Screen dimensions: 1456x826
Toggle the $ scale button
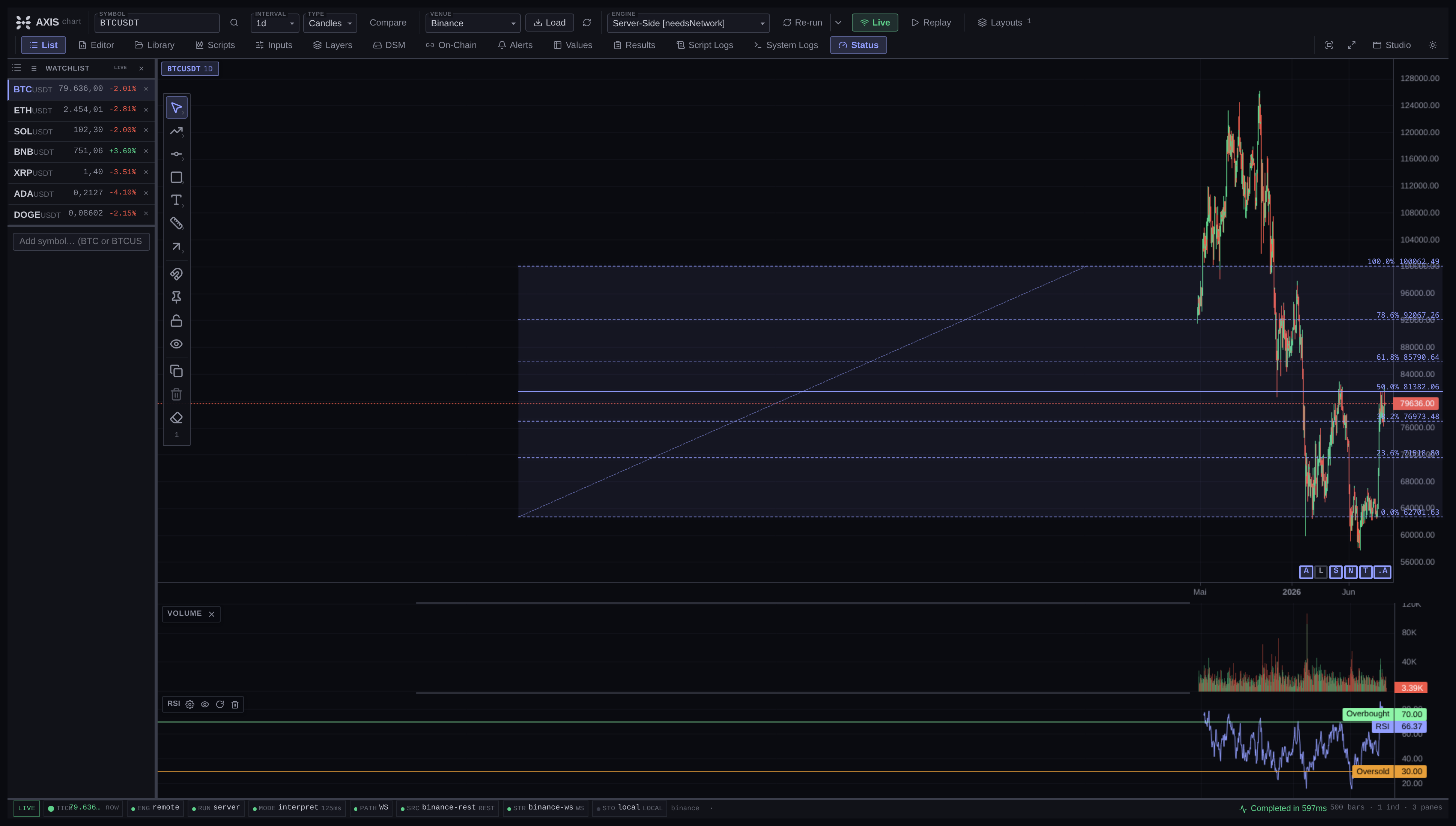click(x=1336, y=571)
